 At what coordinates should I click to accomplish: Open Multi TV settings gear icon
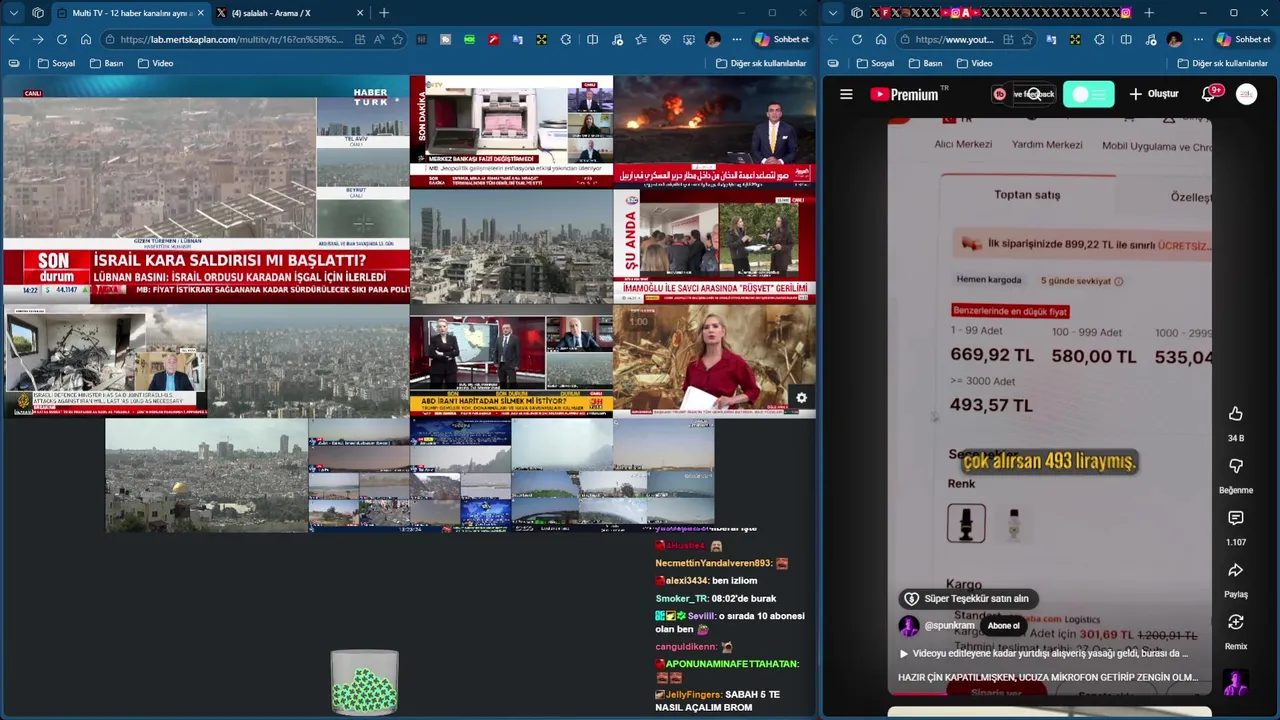click(x=801, y=398)
